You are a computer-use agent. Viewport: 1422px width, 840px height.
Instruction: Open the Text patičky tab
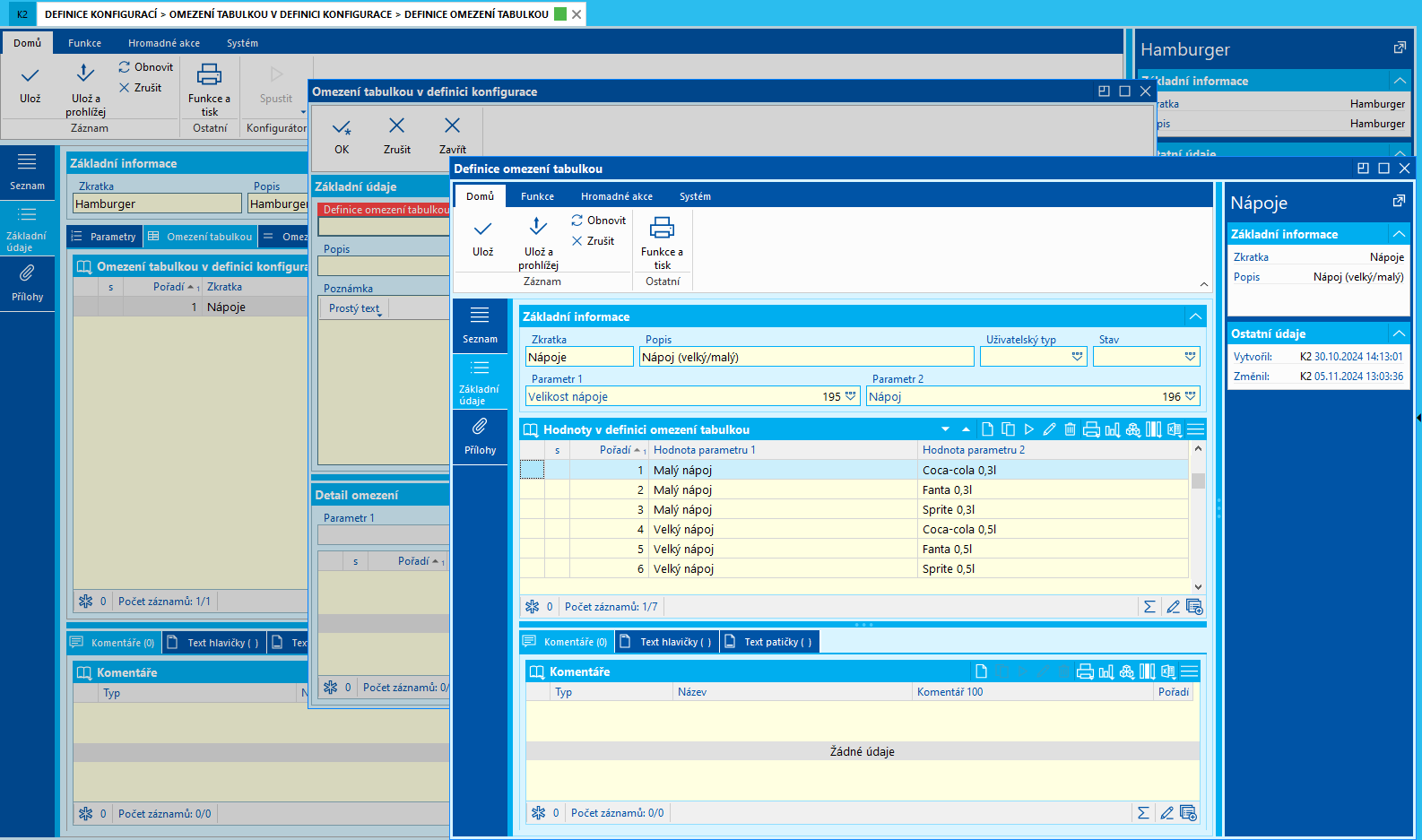tap(770, 642)
